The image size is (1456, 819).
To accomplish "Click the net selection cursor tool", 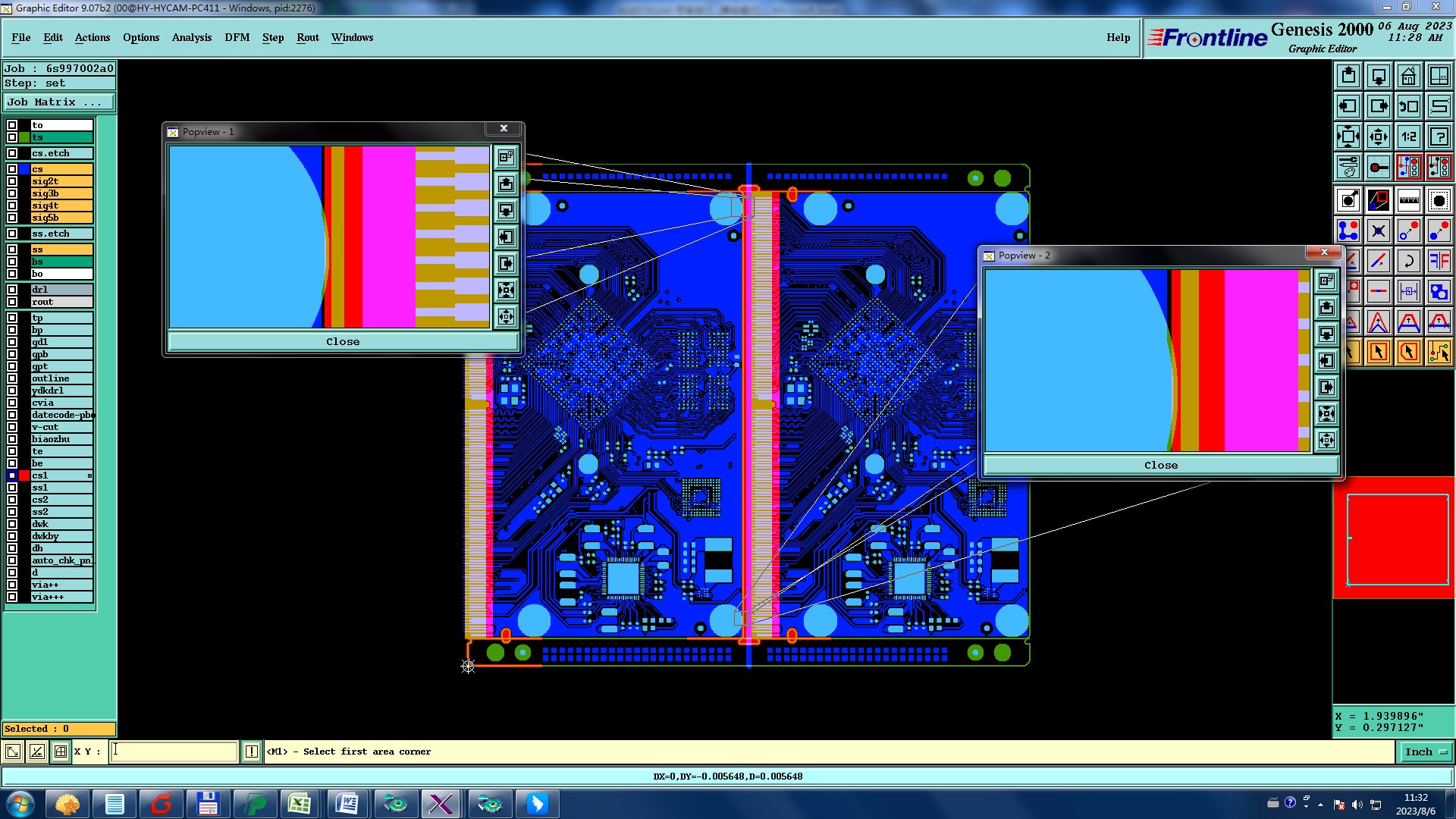I will pyautogui.click(x=1439, y=352).
